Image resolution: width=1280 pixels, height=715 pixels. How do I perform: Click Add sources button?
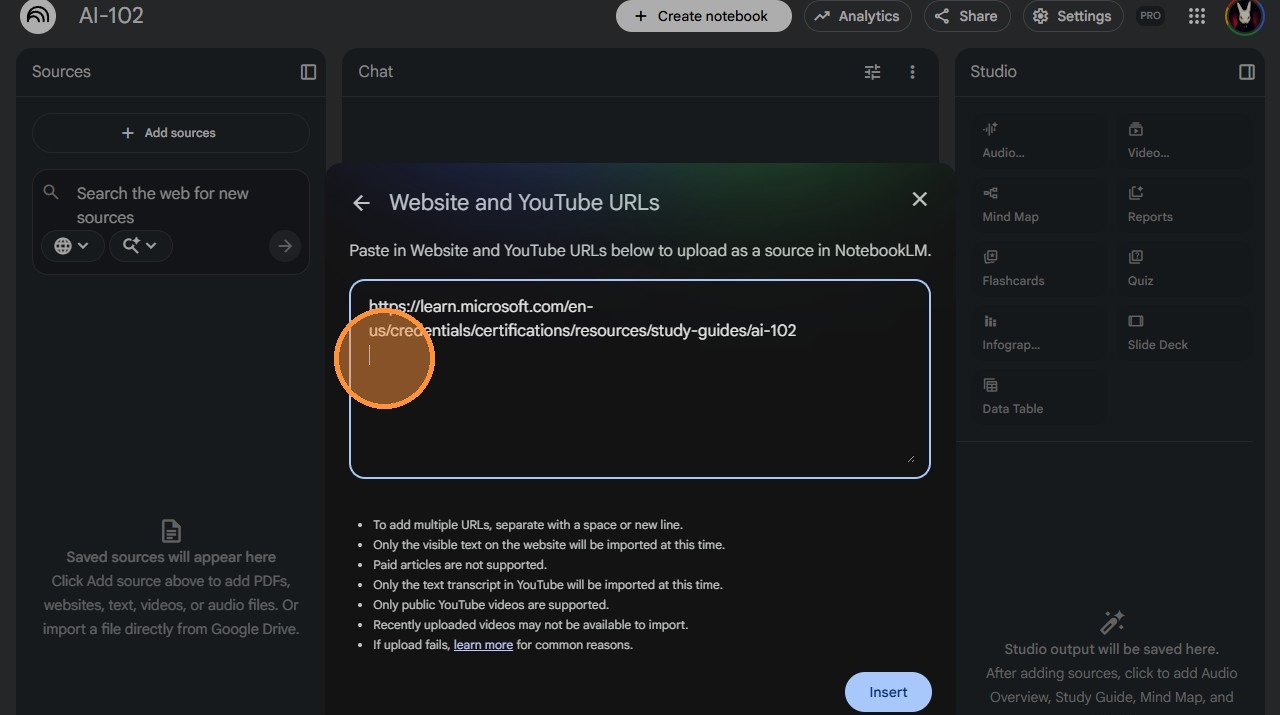170,133
